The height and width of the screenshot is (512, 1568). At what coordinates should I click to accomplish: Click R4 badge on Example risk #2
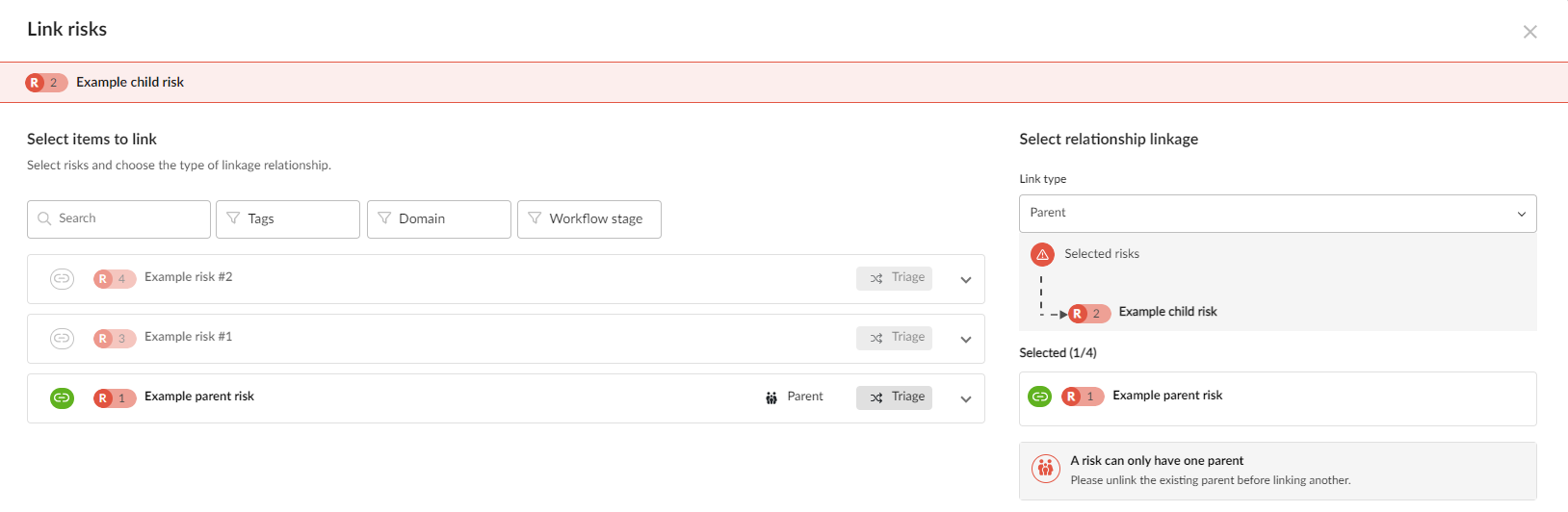114,279
